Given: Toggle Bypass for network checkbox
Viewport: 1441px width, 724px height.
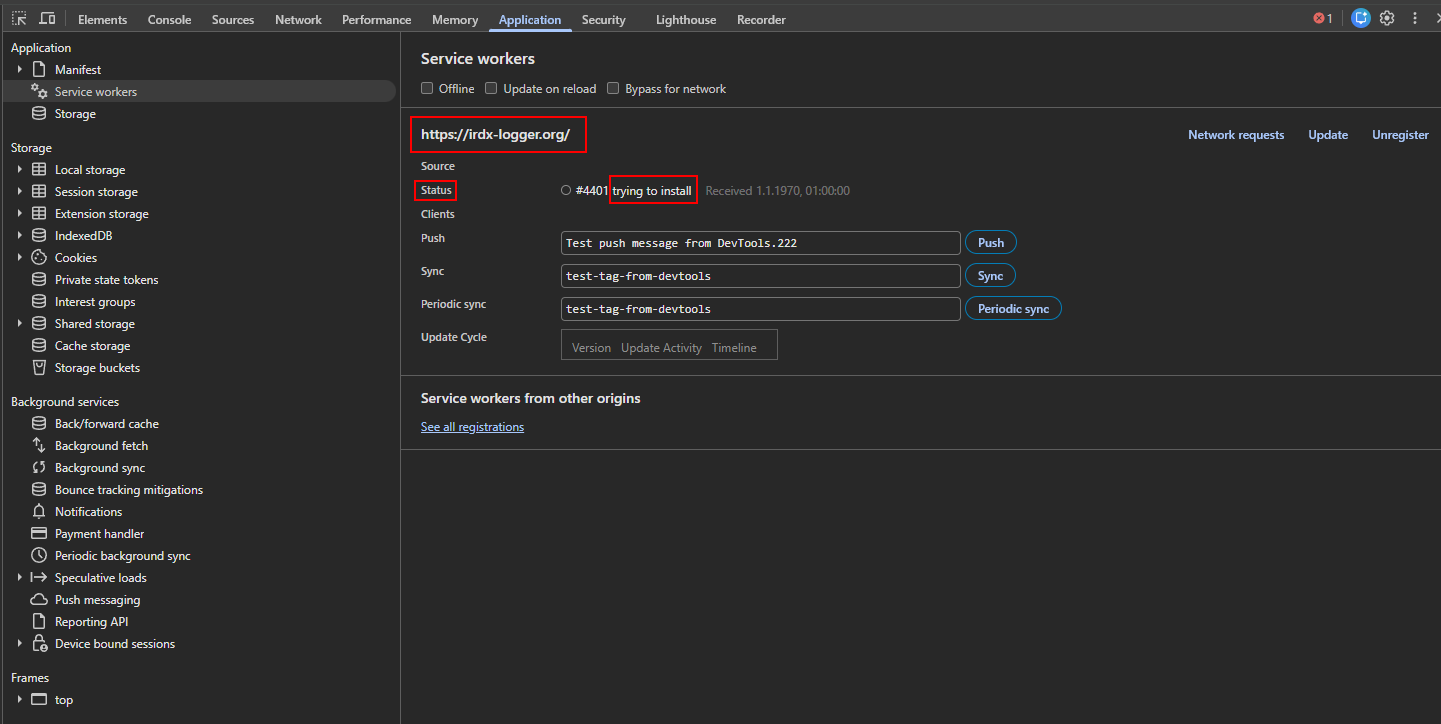Looking at the screenshot, I should tap(613, 88).
